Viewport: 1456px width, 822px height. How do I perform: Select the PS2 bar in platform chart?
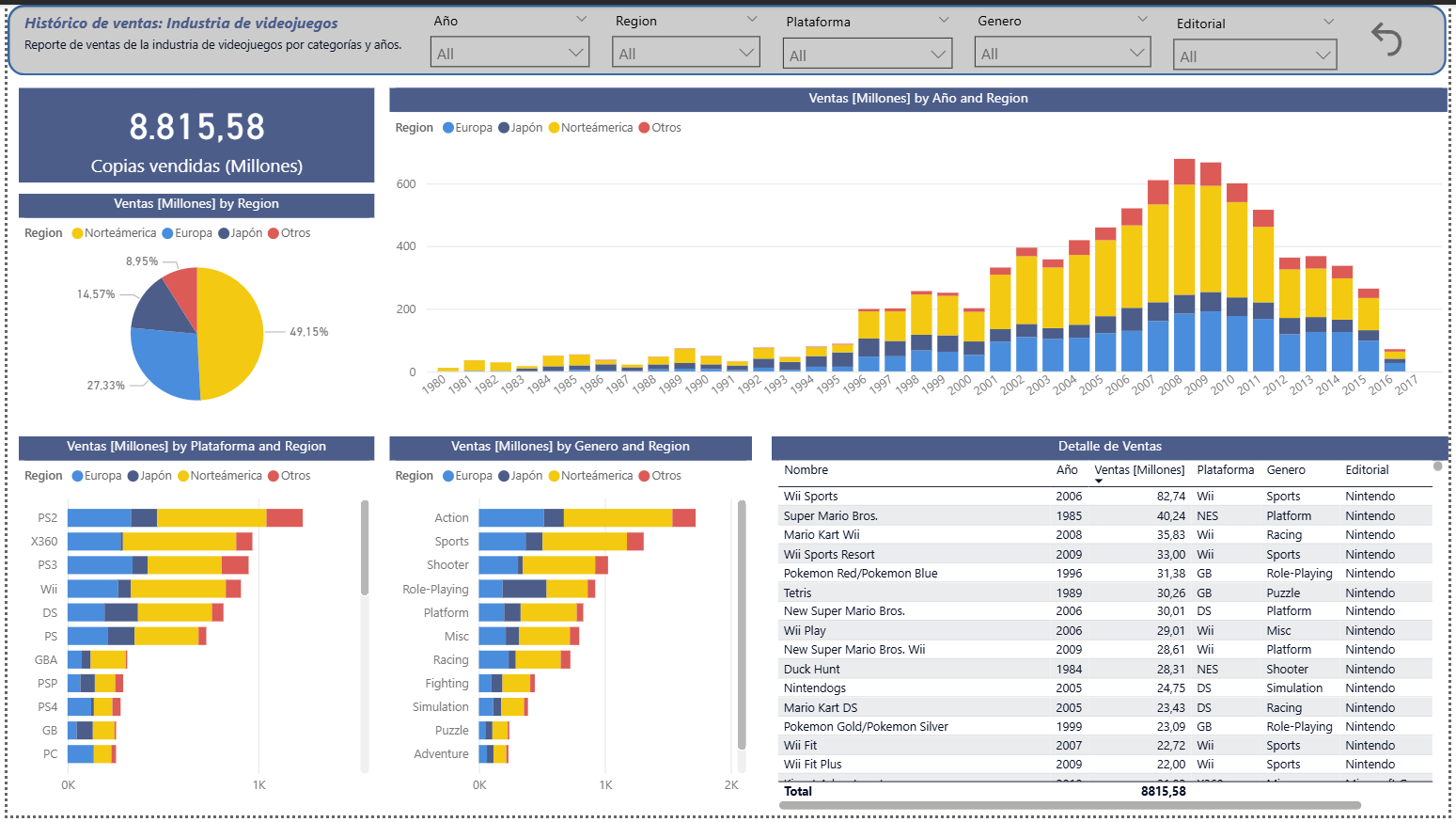(x=184, y=518)
